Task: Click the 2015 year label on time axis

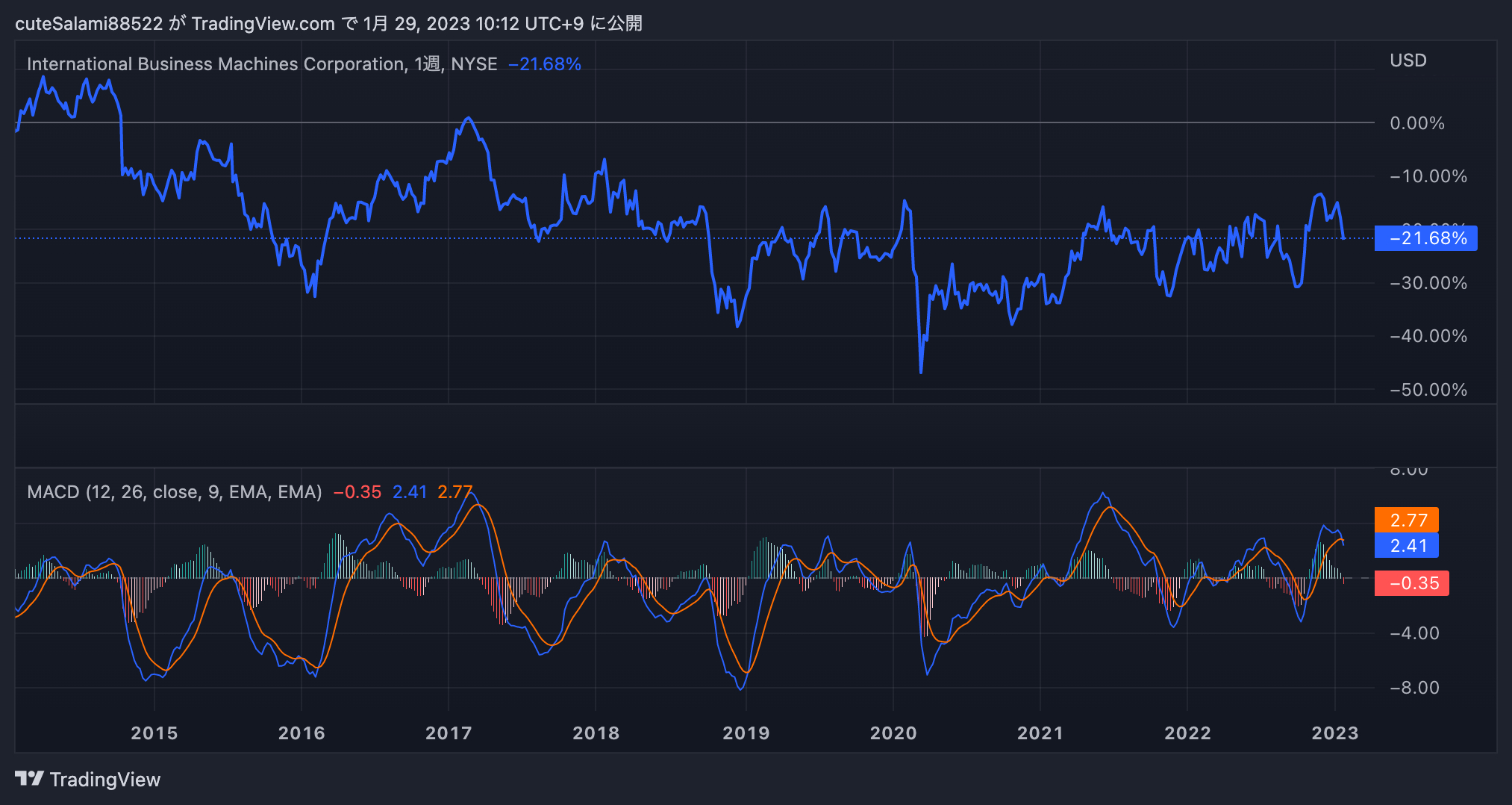Action: [x=154, y=733]
